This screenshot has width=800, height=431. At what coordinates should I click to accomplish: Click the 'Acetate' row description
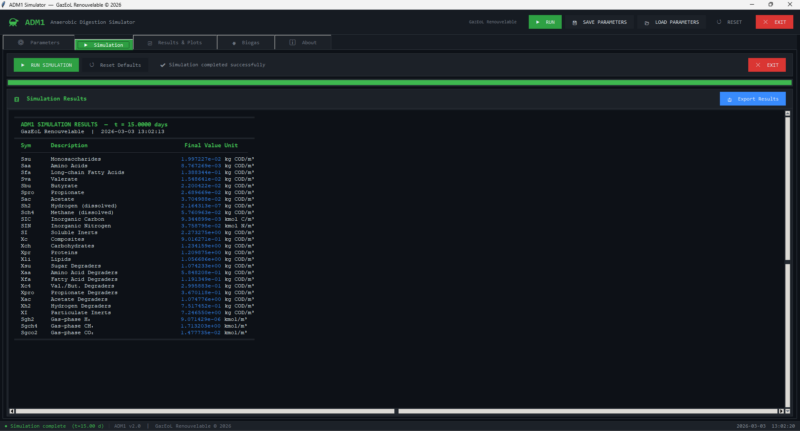point(62,199)
